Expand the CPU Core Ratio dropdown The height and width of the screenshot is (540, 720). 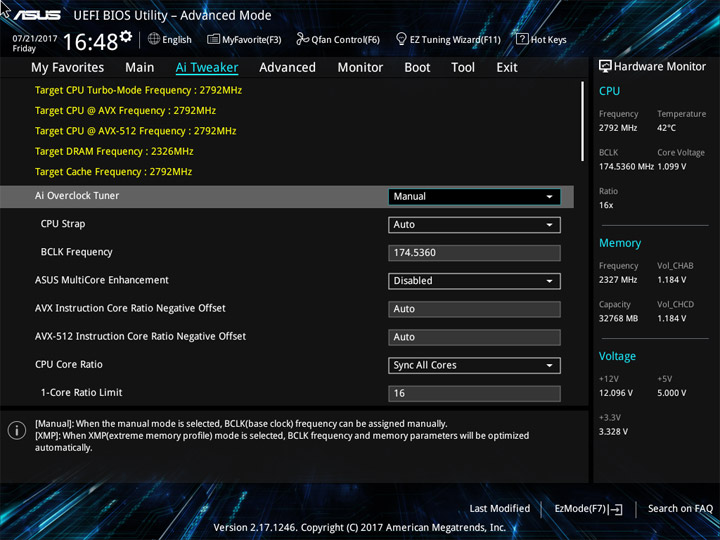click(474, 366)
